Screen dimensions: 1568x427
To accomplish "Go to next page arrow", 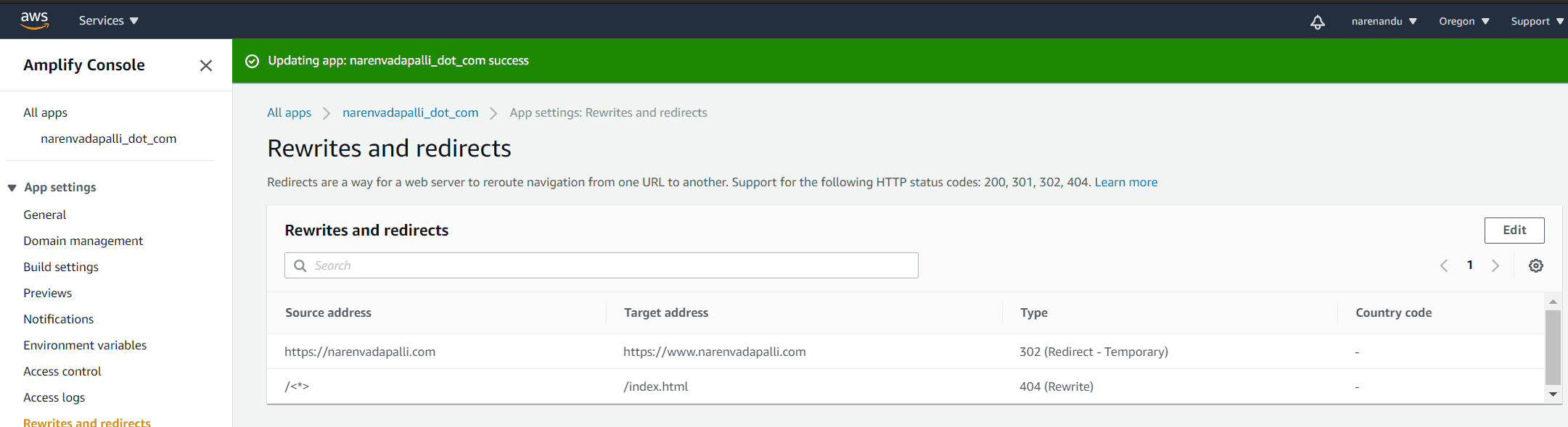I will [x=1495, y=265].
